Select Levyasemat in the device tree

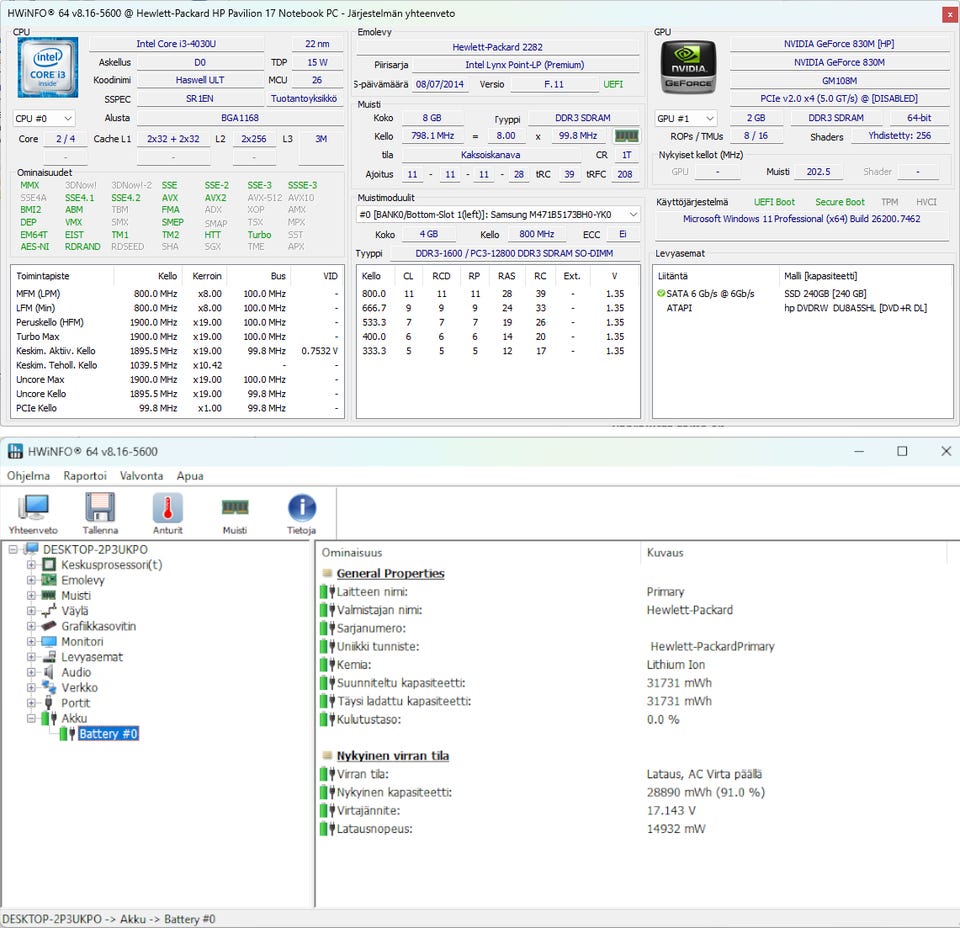92,657
